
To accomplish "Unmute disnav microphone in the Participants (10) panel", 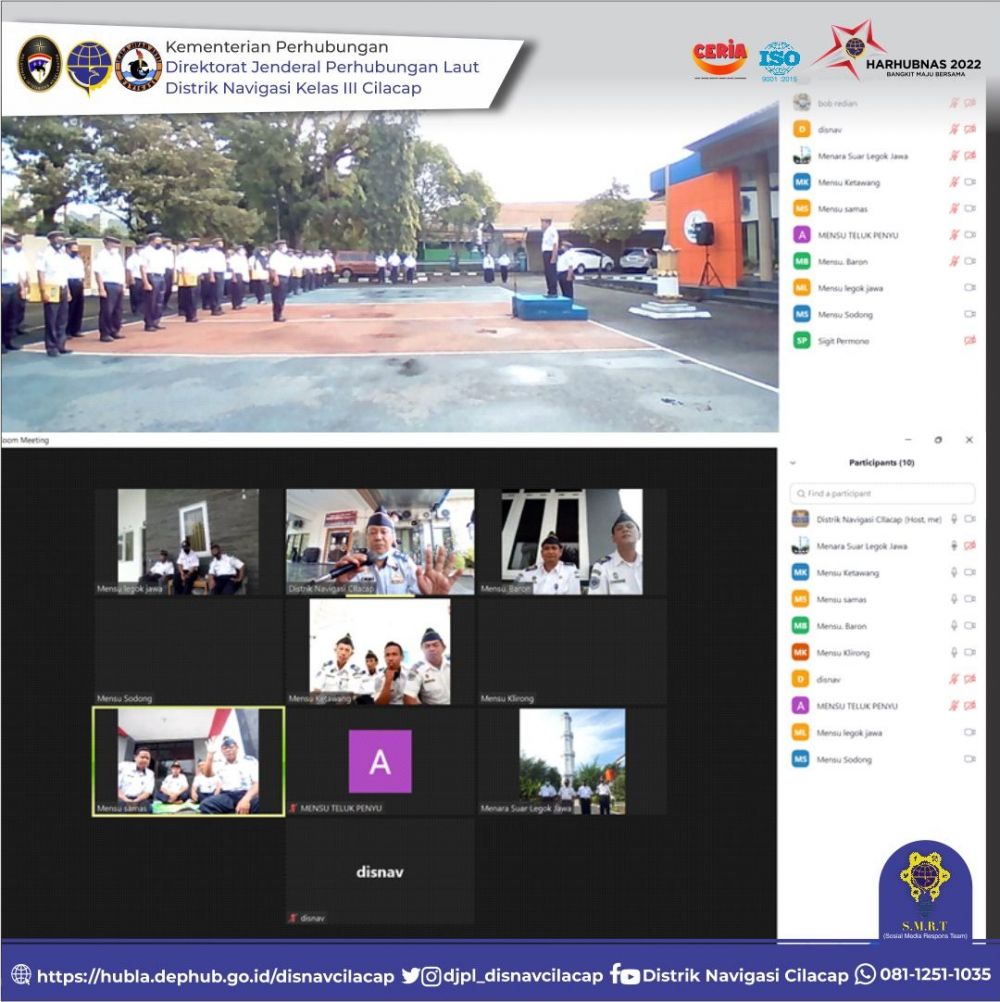I will coord(954,679).
